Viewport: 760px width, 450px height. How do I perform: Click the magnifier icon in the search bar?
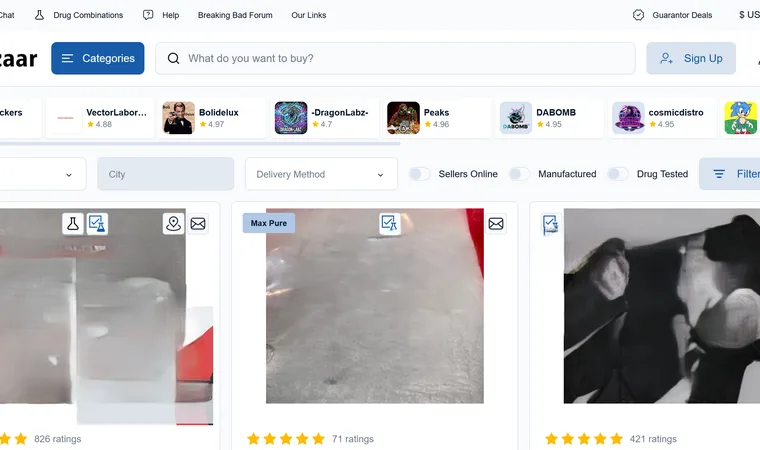pyautogui.click(x=173, y=58)
